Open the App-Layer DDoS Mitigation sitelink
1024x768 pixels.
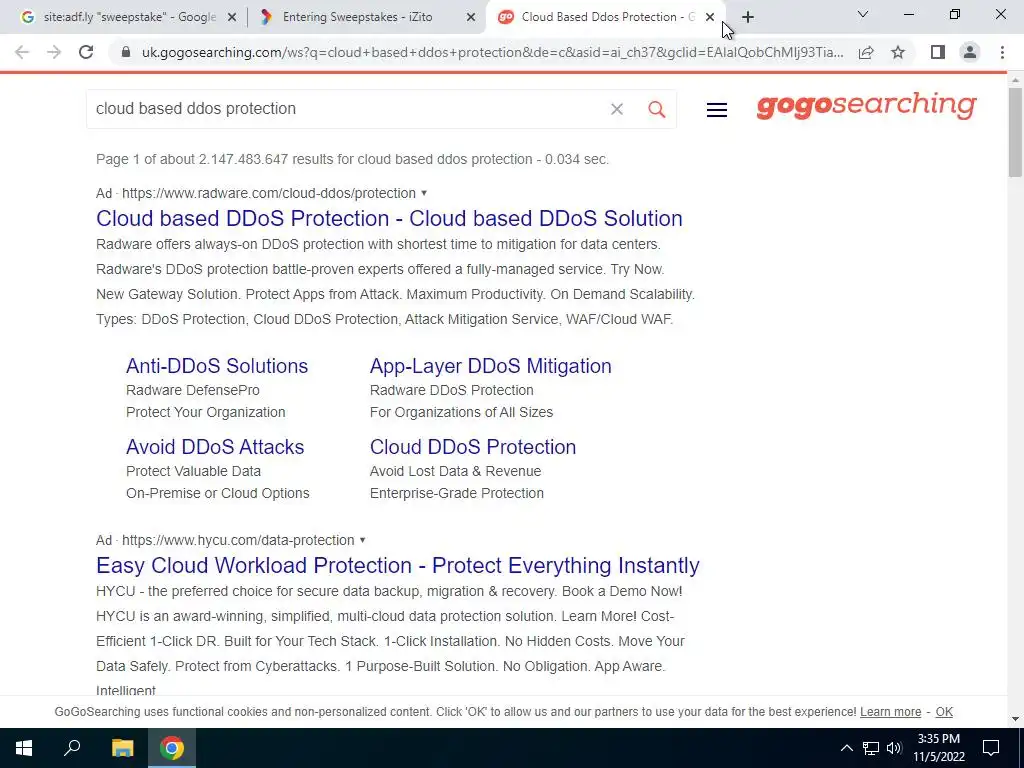(490, 366)
